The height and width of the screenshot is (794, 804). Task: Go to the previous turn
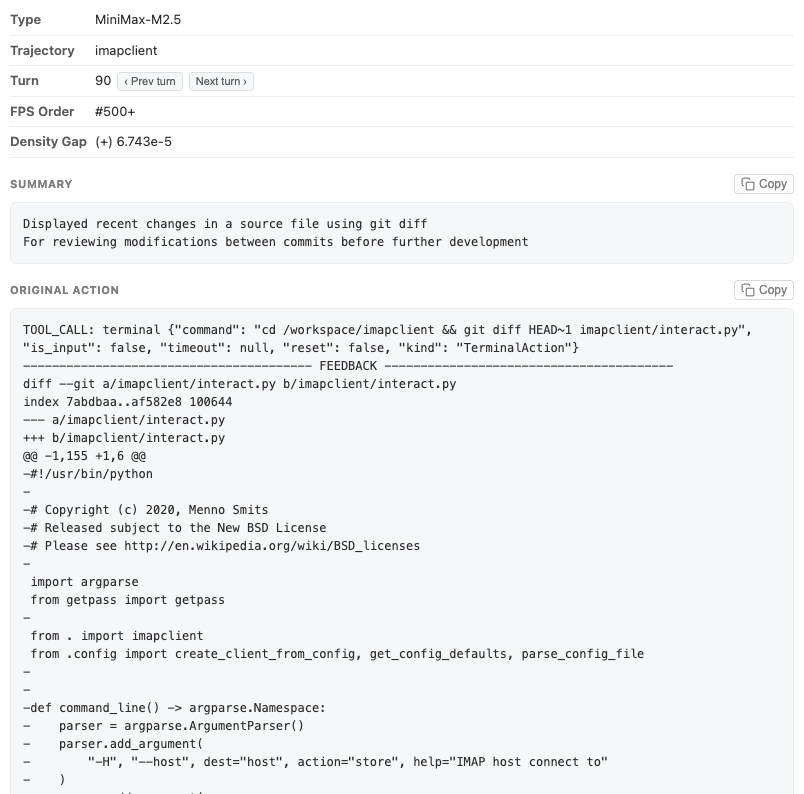click(x=150, y=81)
